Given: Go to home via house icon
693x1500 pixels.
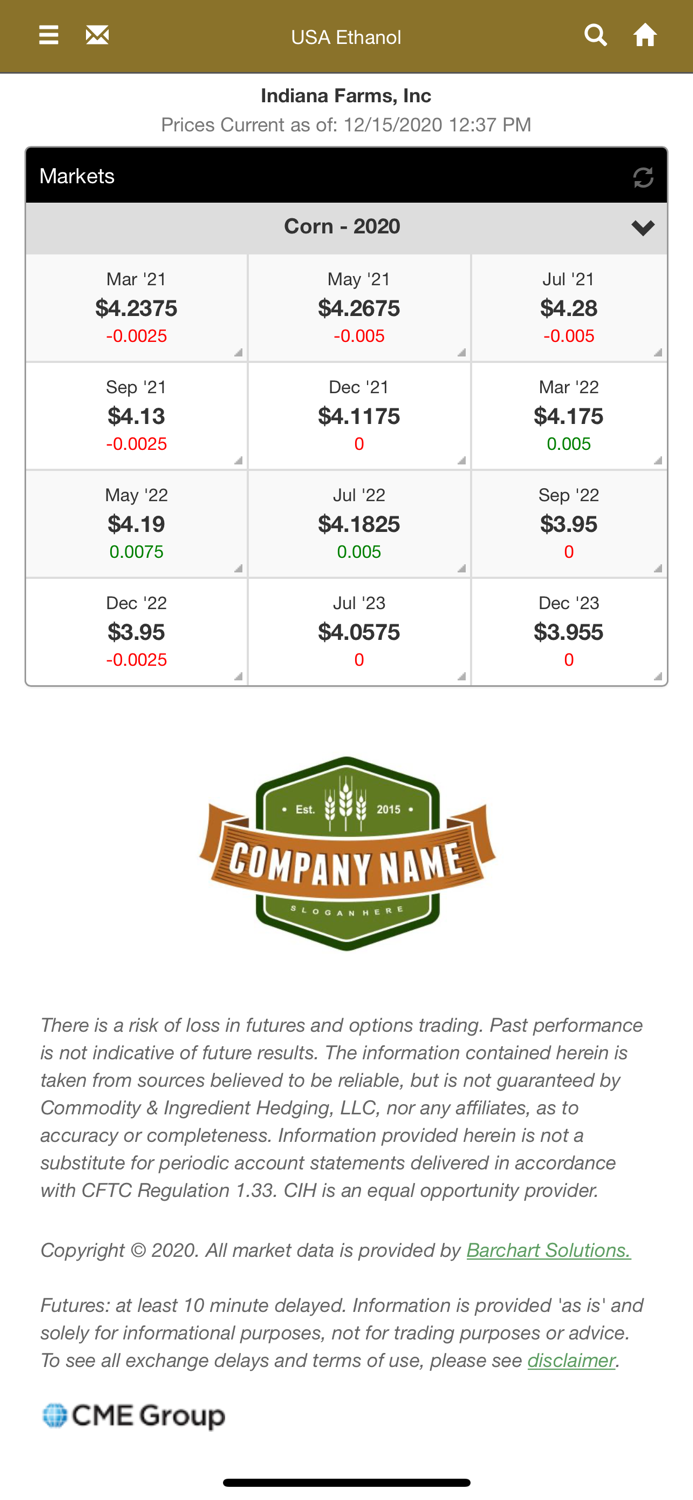Looking at the screenshot, I should [x=645, y=36].
